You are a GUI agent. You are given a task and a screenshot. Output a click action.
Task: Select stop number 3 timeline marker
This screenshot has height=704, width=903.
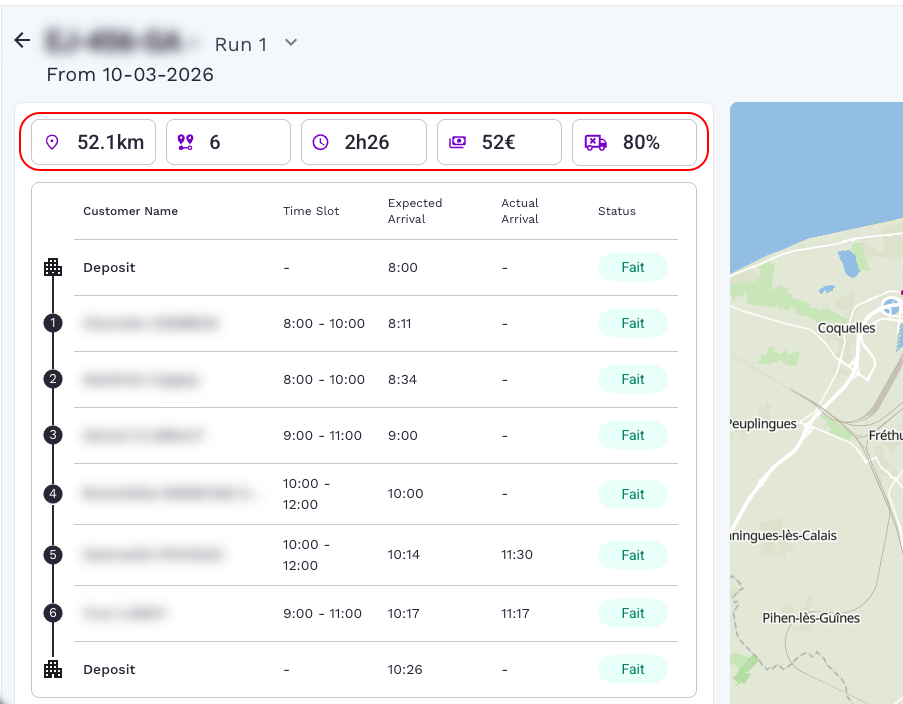pyautogui.click(x=53, y=435)
